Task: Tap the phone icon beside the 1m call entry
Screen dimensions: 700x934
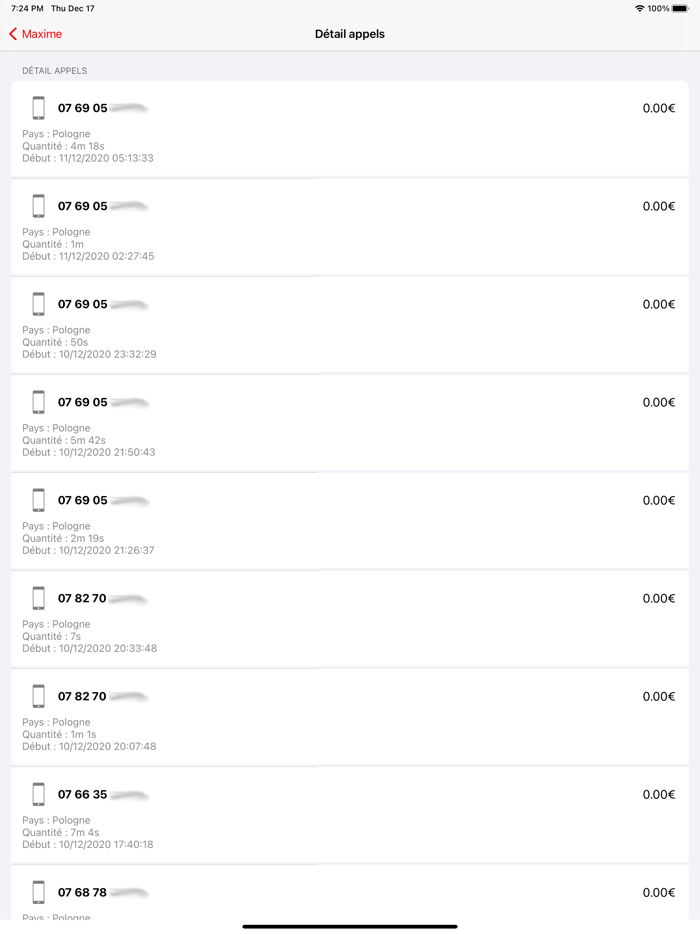Action: coord(38,205)
